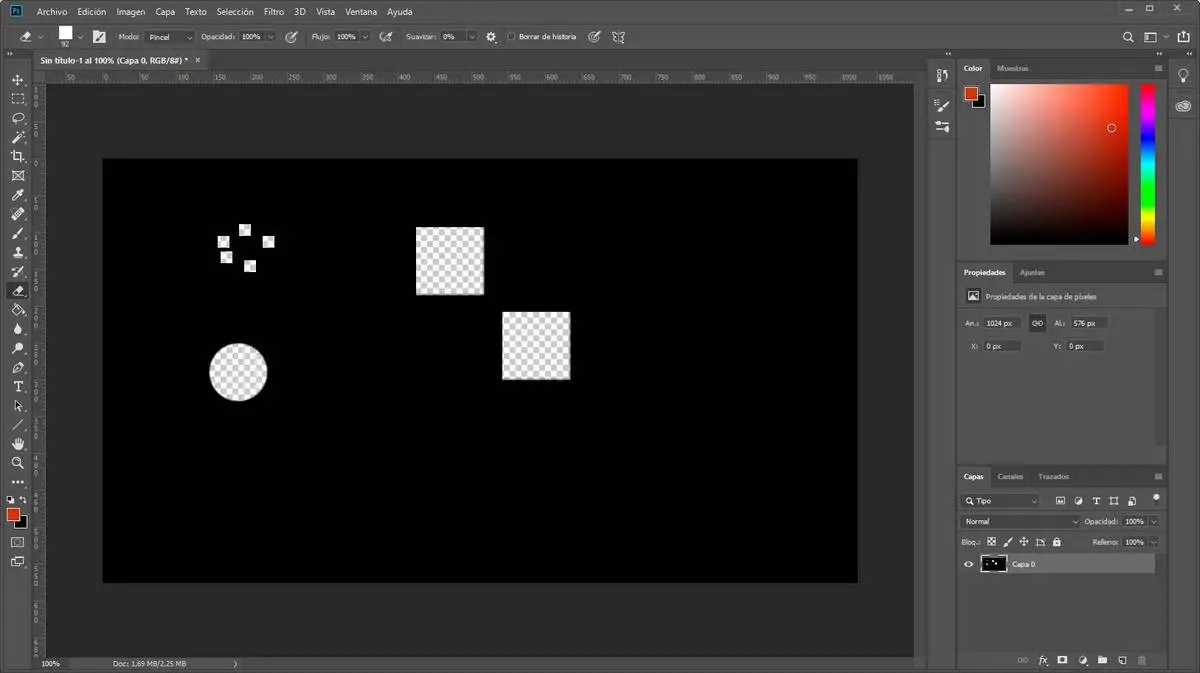
Task: Open the Filtro menu
Action: [x=273, y=12]
